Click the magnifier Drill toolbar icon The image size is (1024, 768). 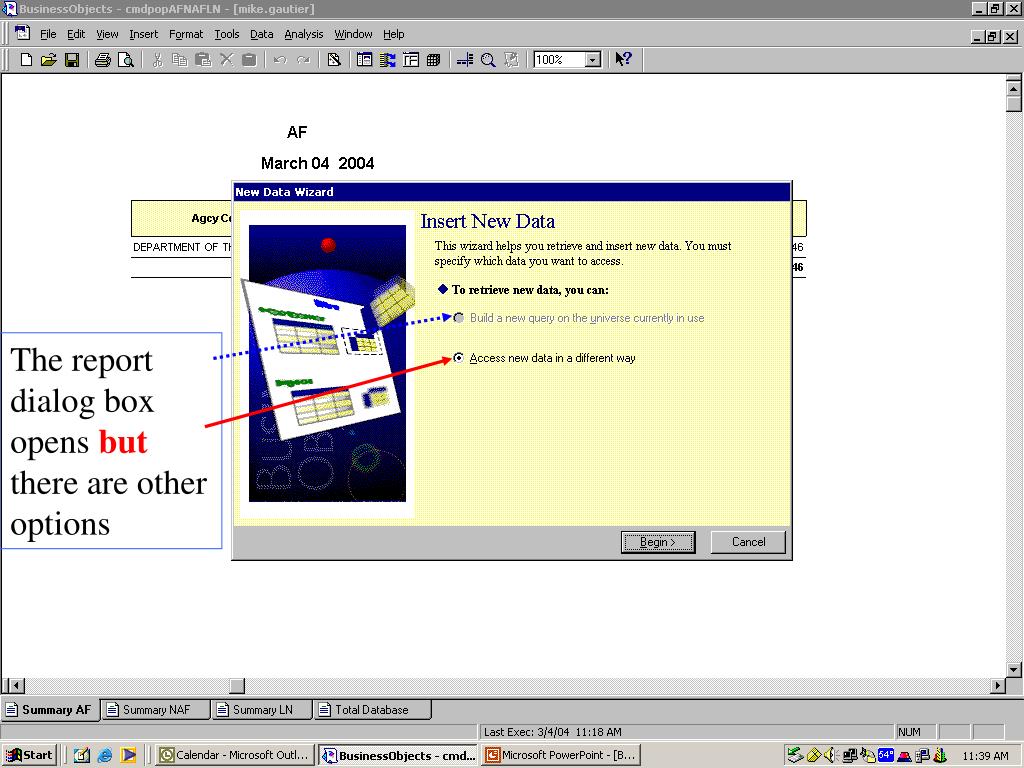(x=488, y=60)
